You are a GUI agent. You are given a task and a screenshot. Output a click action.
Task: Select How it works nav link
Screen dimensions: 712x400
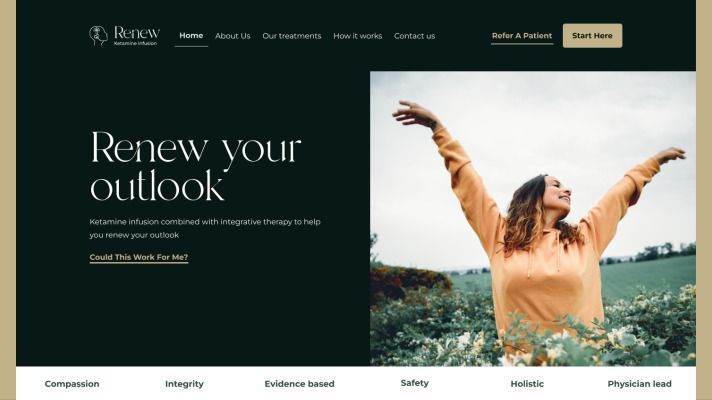tap(358, 36)
